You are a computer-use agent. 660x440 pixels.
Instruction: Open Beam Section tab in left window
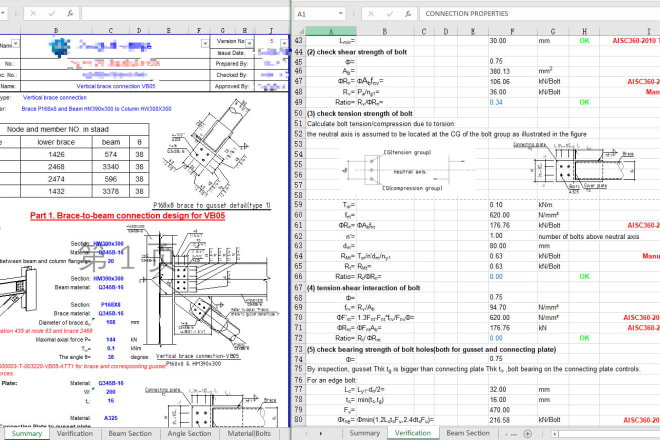click(x=130, y=434)
